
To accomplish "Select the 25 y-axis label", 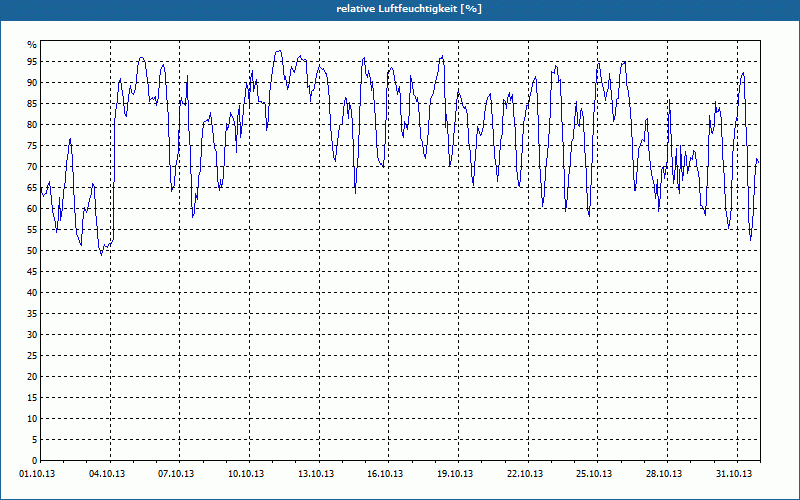I will [32, 355].
